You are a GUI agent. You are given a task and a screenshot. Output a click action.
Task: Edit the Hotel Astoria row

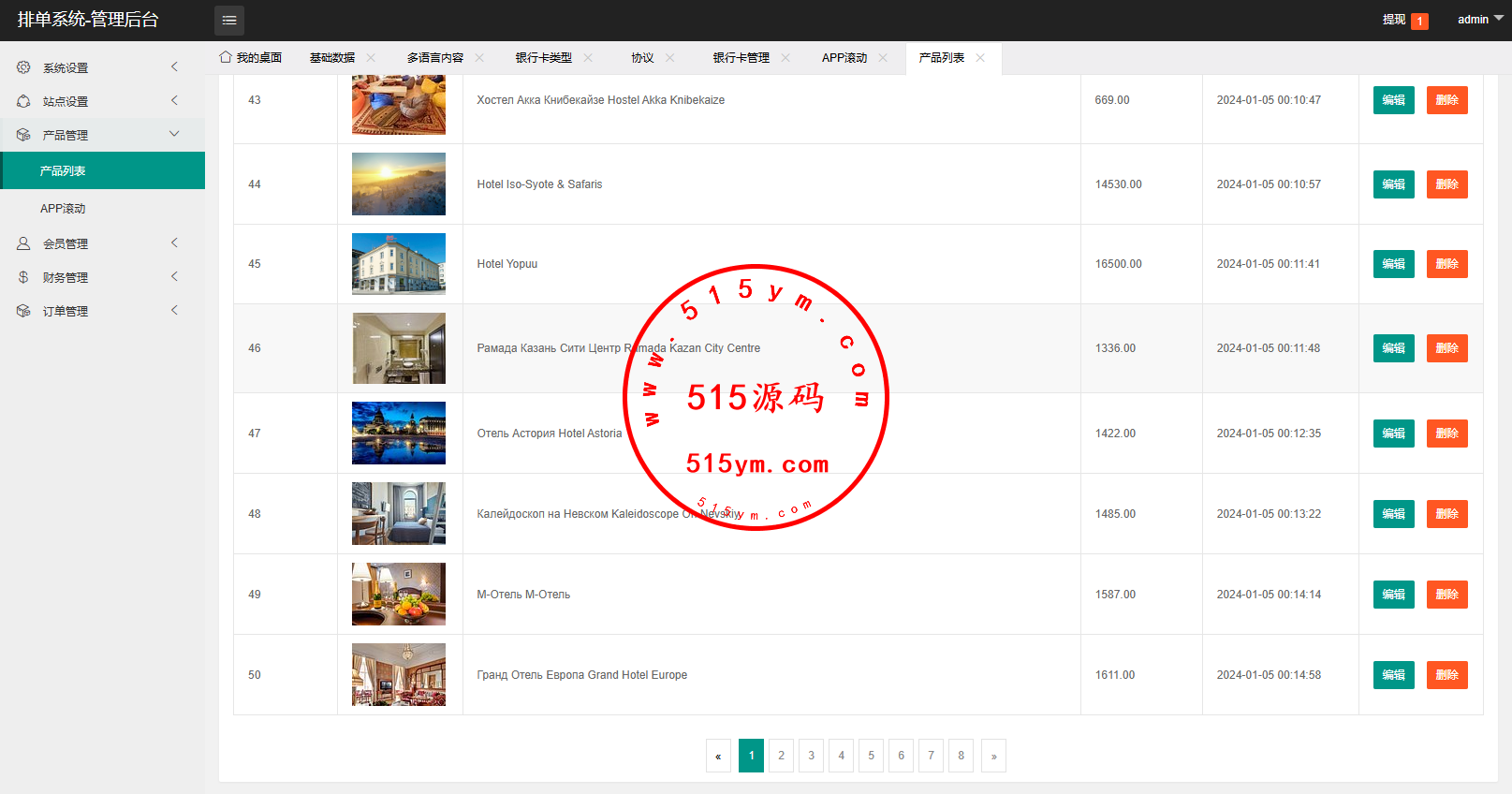(1393, 434)
